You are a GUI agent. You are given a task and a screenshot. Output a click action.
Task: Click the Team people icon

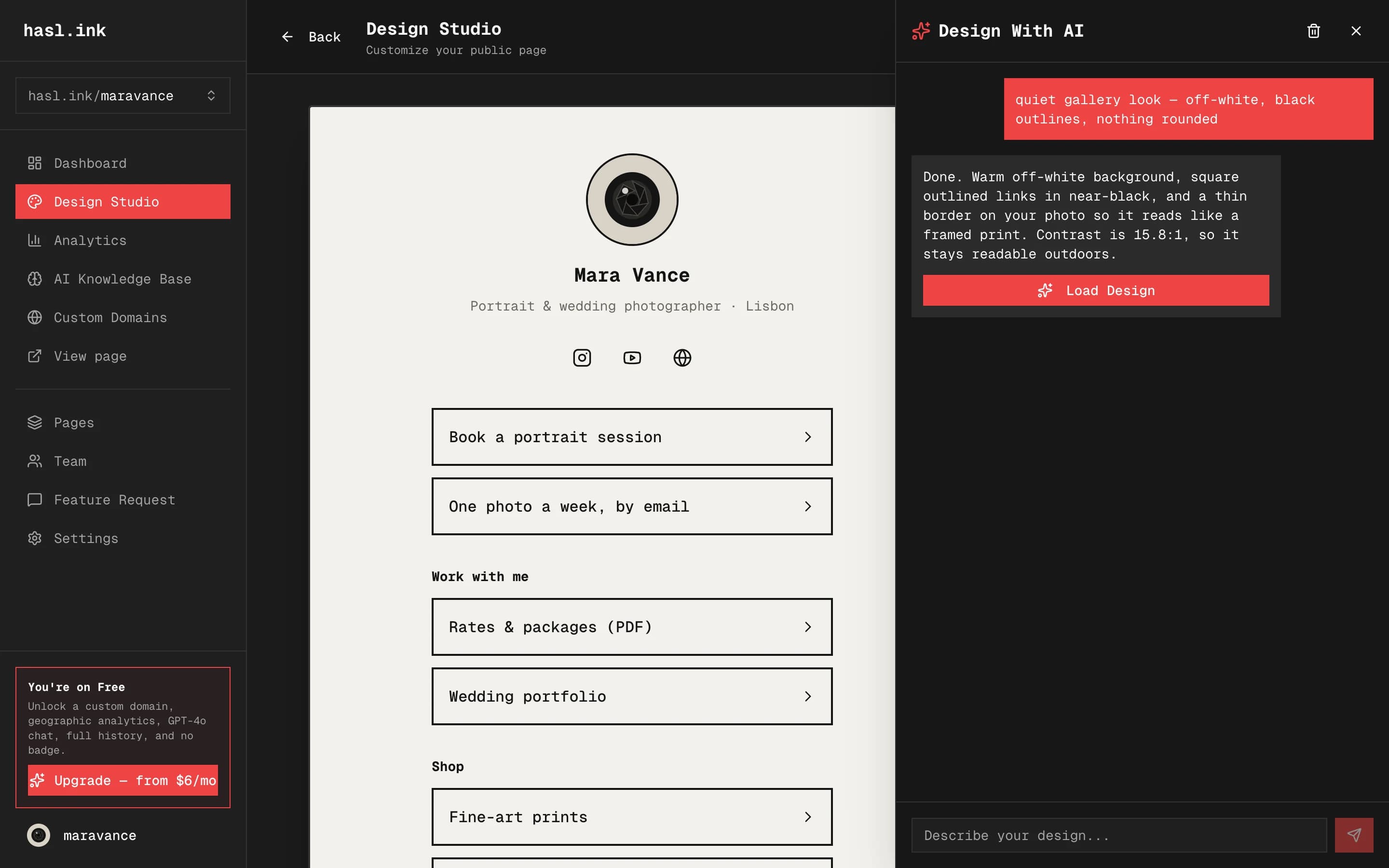click(34, 461)
